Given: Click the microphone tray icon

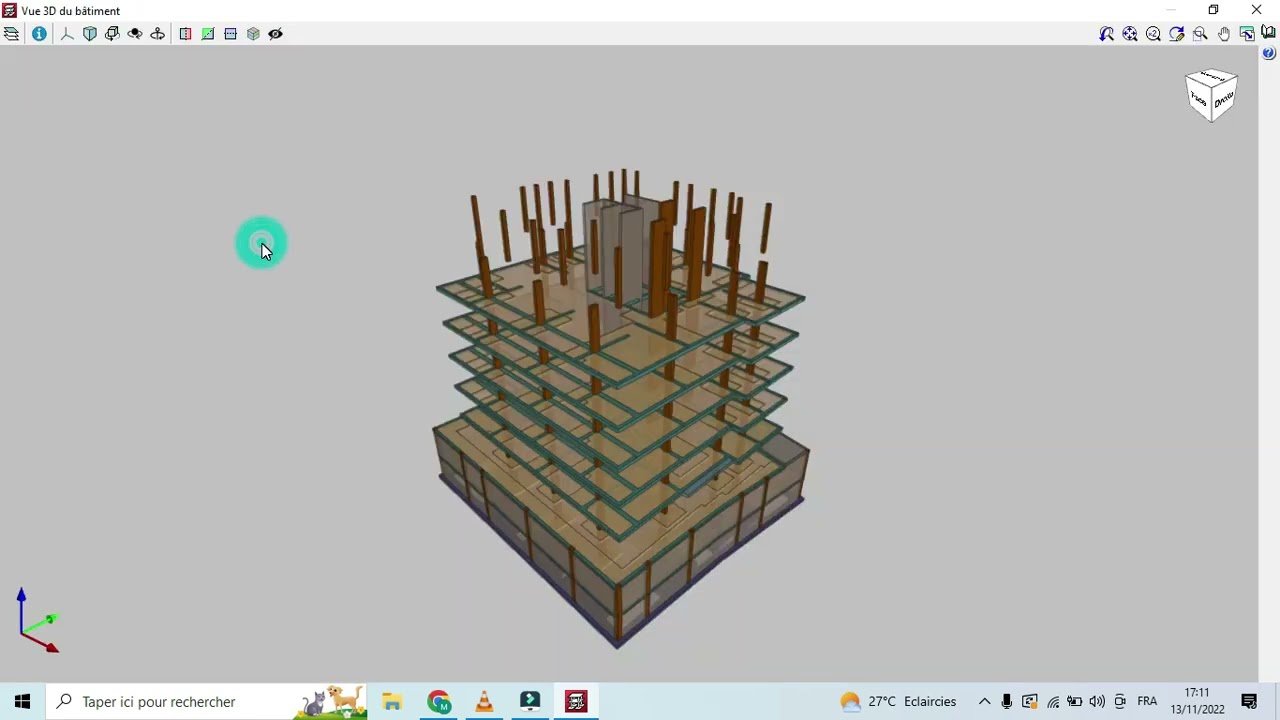Looking at the screenshot, I should (1007, 701).
